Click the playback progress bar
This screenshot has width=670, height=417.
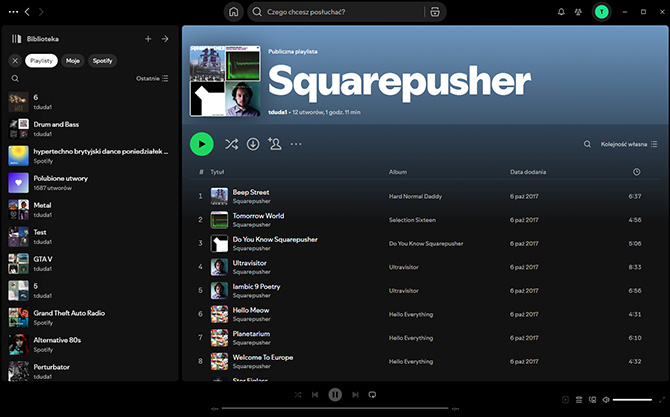click(335, 408)
